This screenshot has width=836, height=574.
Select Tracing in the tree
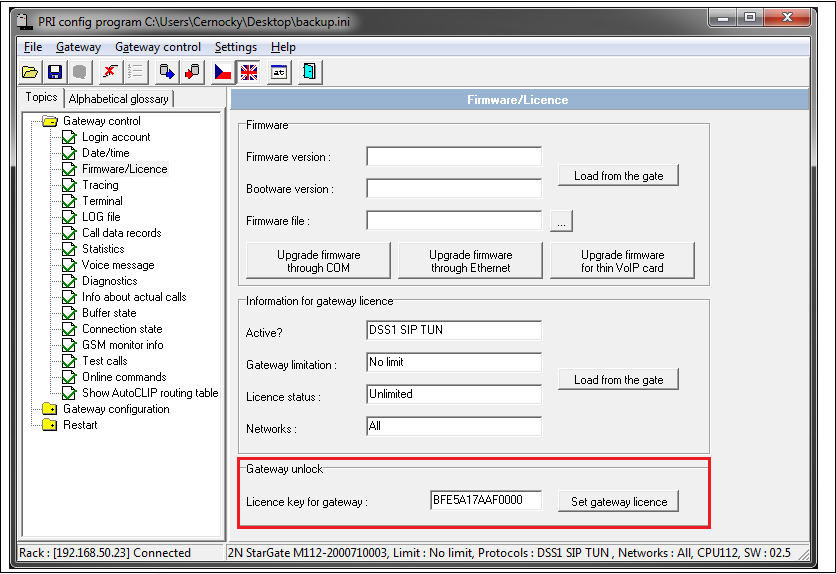pos(100,185)
